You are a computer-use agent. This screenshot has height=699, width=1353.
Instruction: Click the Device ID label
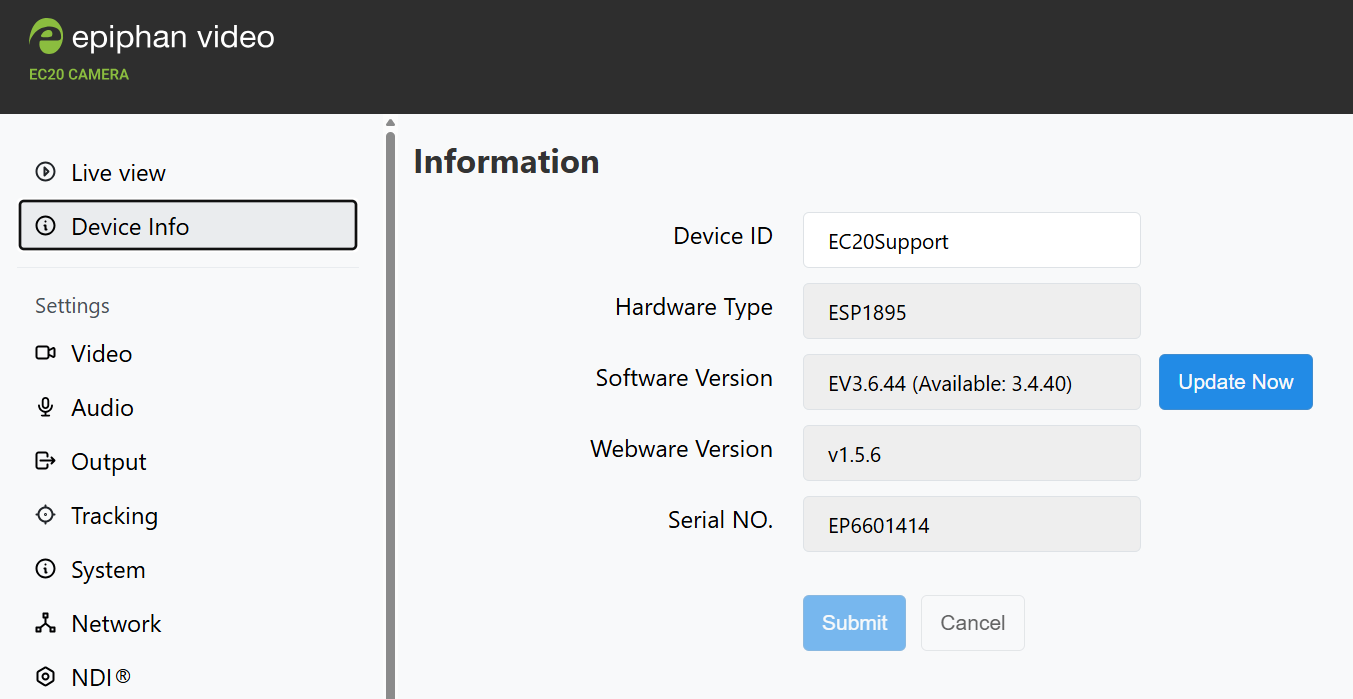coord(723,236)
